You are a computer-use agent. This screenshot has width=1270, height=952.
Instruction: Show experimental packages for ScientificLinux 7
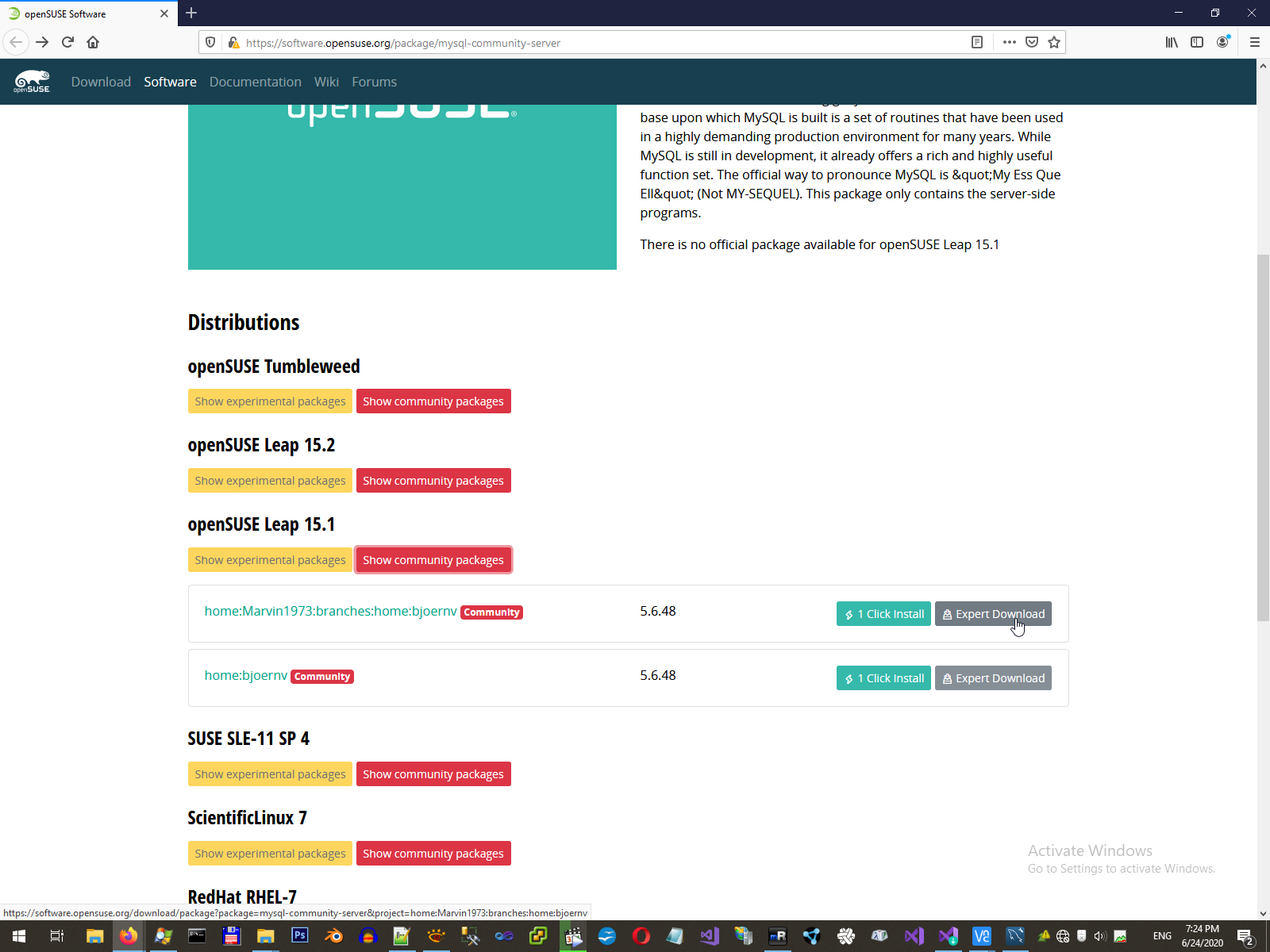point(270,854)
